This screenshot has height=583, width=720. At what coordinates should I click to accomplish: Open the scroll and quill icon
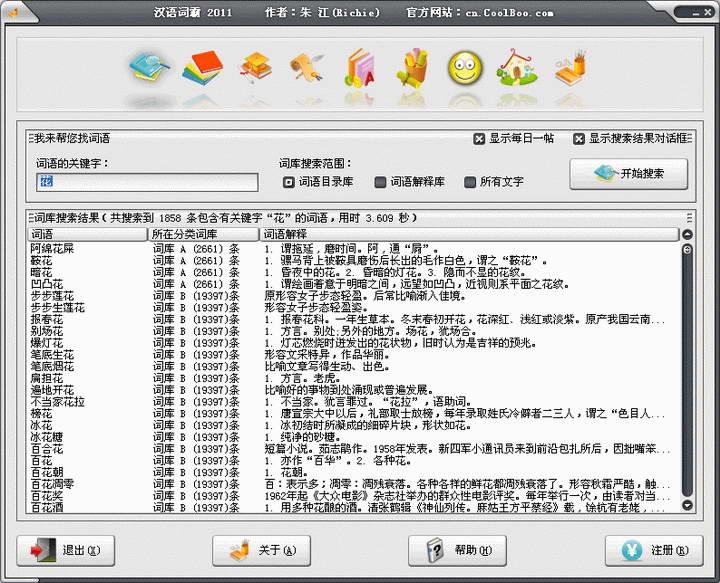pos(307,68)
